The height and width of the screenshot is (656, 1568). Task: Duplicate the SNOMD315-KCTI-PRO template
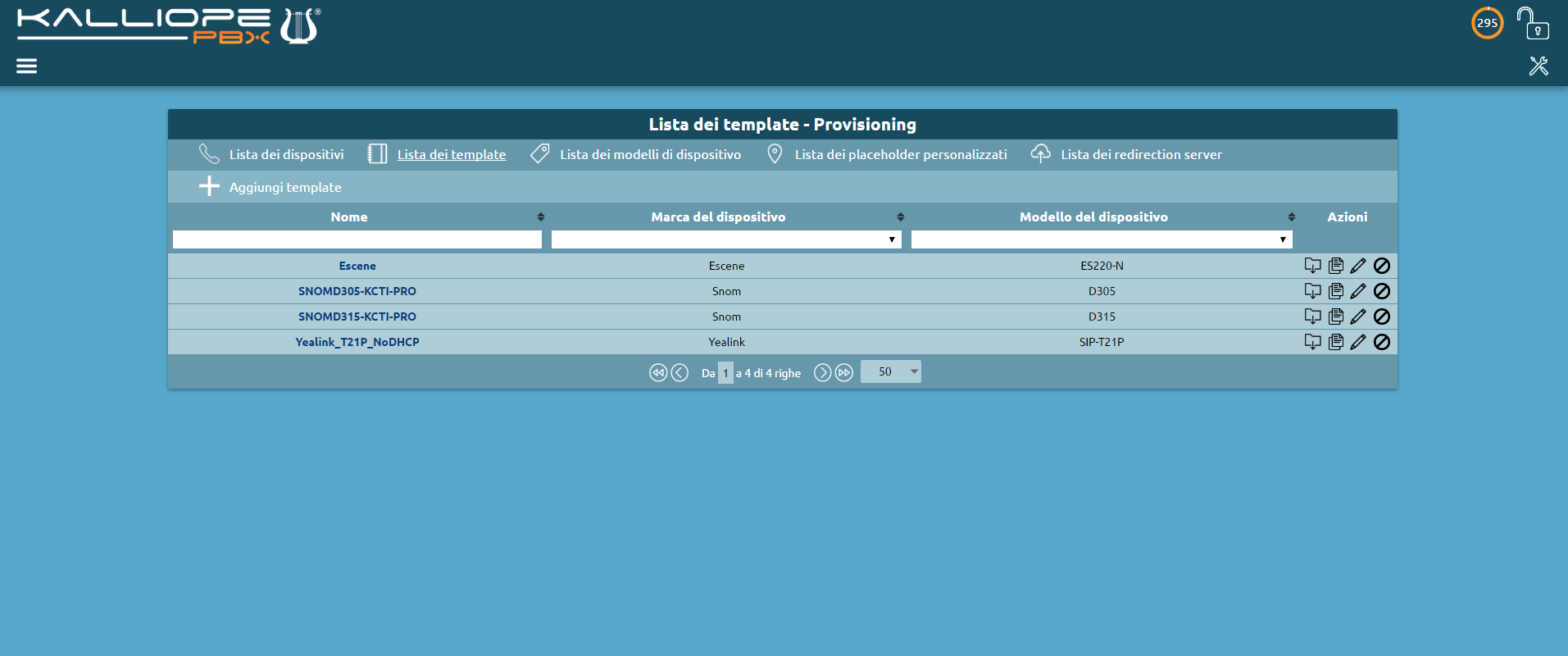[1336, 317]
